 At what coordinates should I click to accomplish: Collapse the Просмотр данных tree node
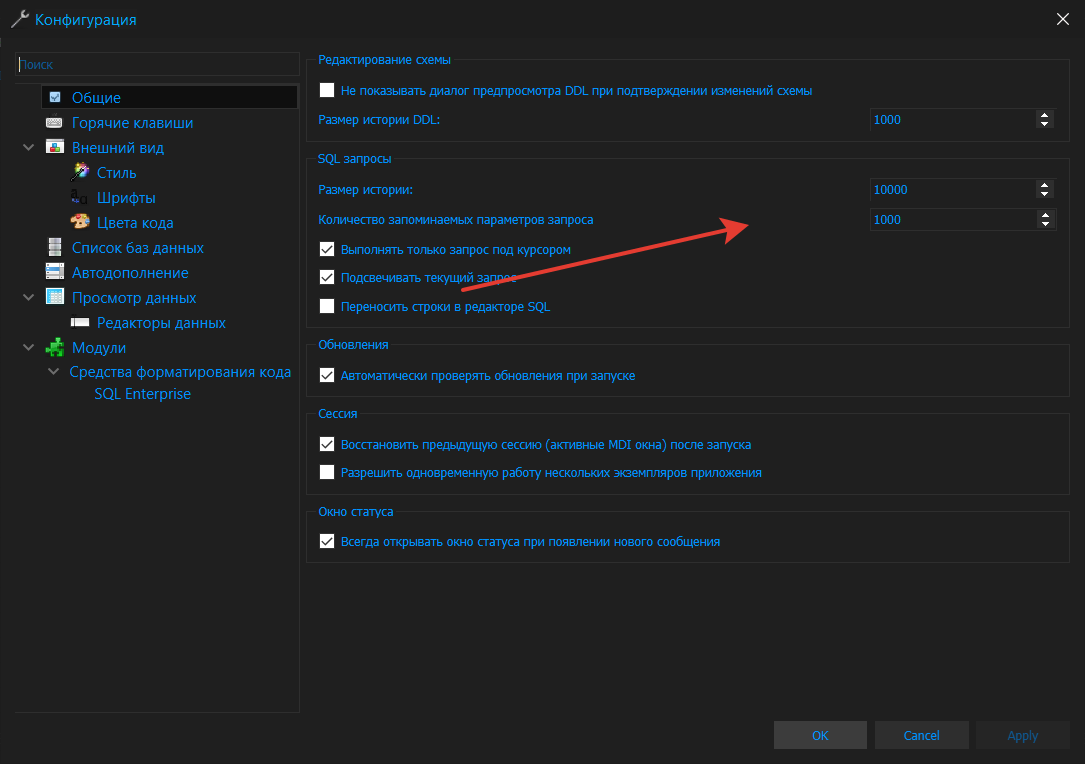pos(28,298)
